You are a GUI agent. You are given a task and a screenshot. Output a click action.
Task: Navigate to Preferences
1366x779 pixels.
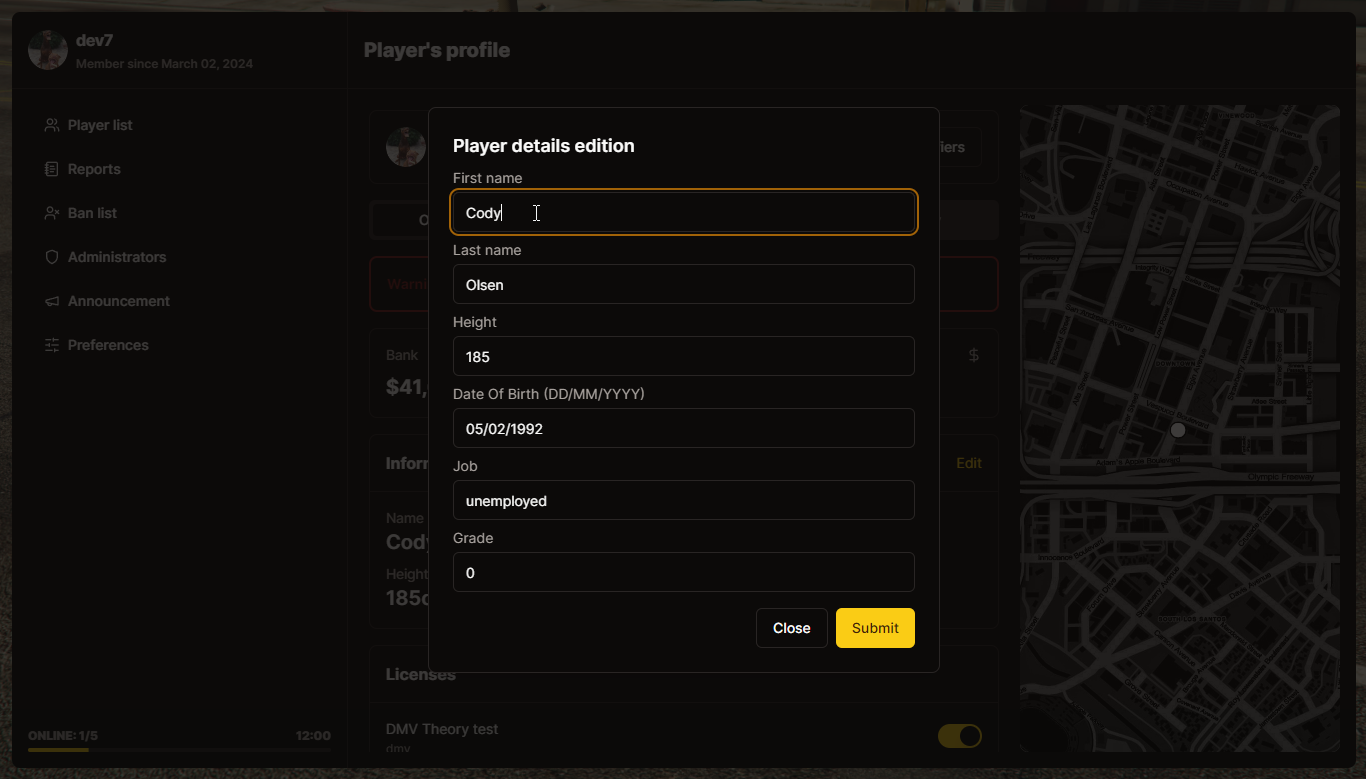[x=107, y=344]
